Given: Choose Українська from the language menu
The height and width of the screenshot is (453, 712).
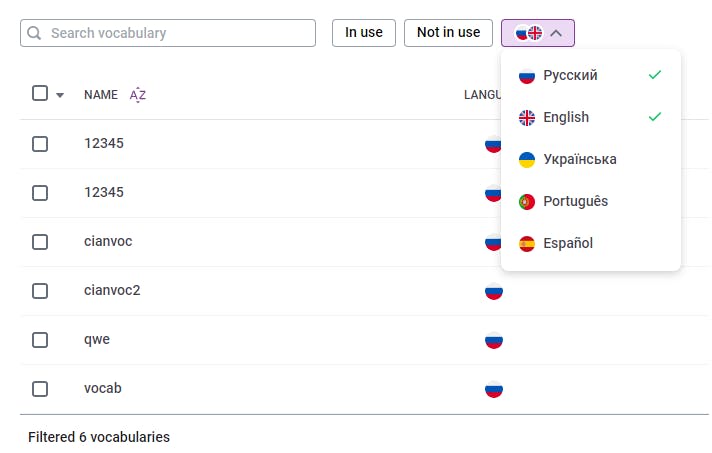Looking at the screenshot, I should (x=580, y=160).
